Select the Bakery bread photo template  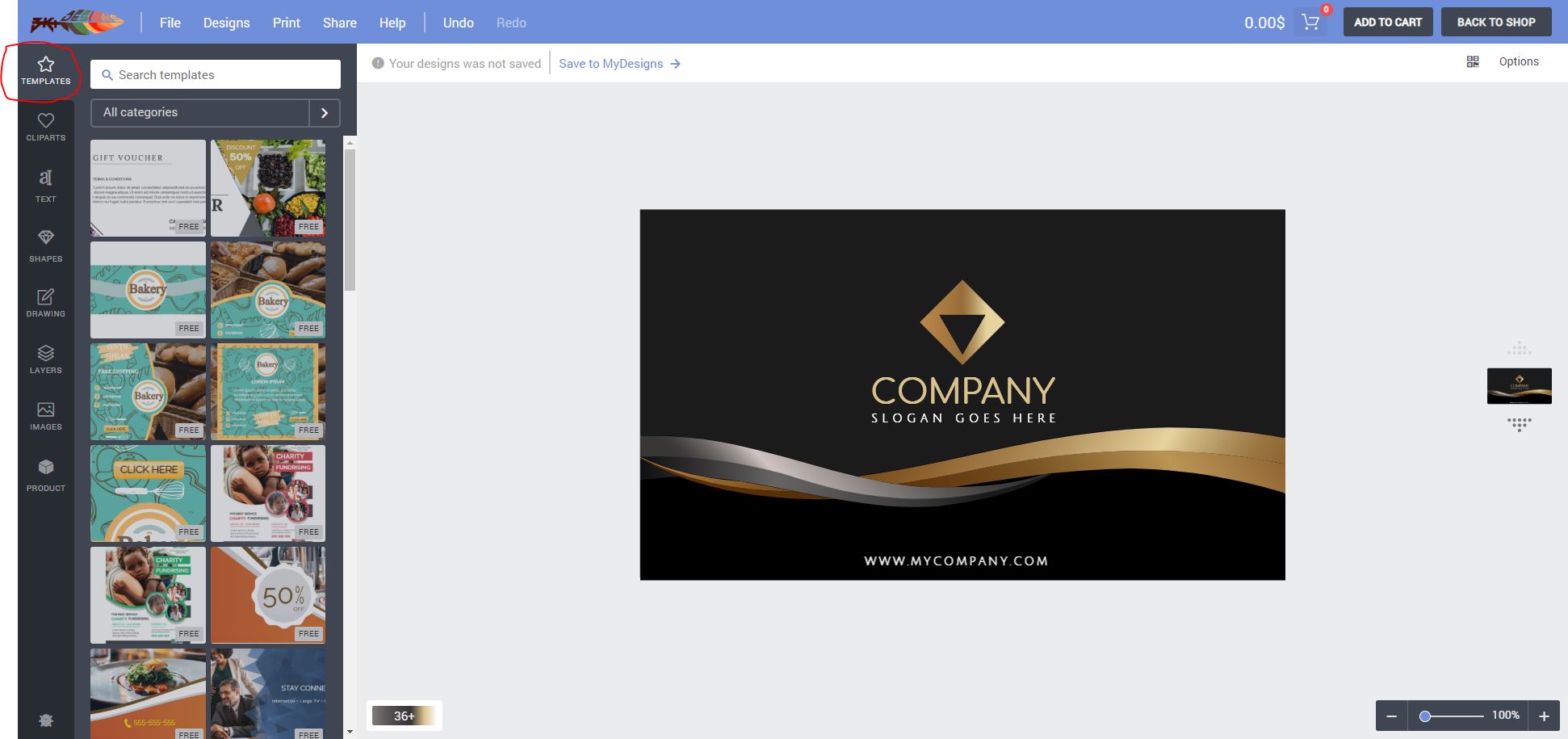click(268, 290)
